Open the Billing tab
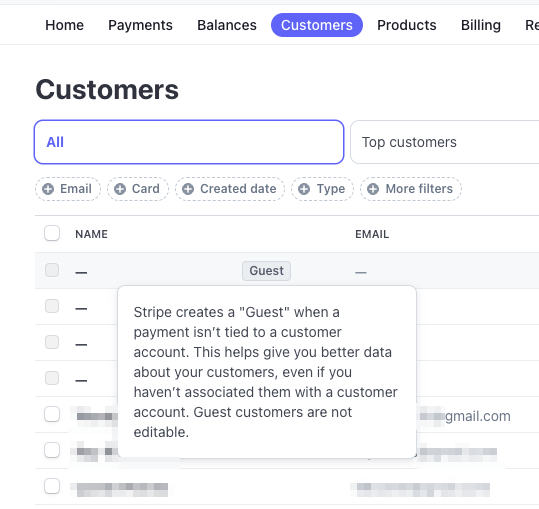The height and width of the screenshot is (509, 539). coord(481,25)
